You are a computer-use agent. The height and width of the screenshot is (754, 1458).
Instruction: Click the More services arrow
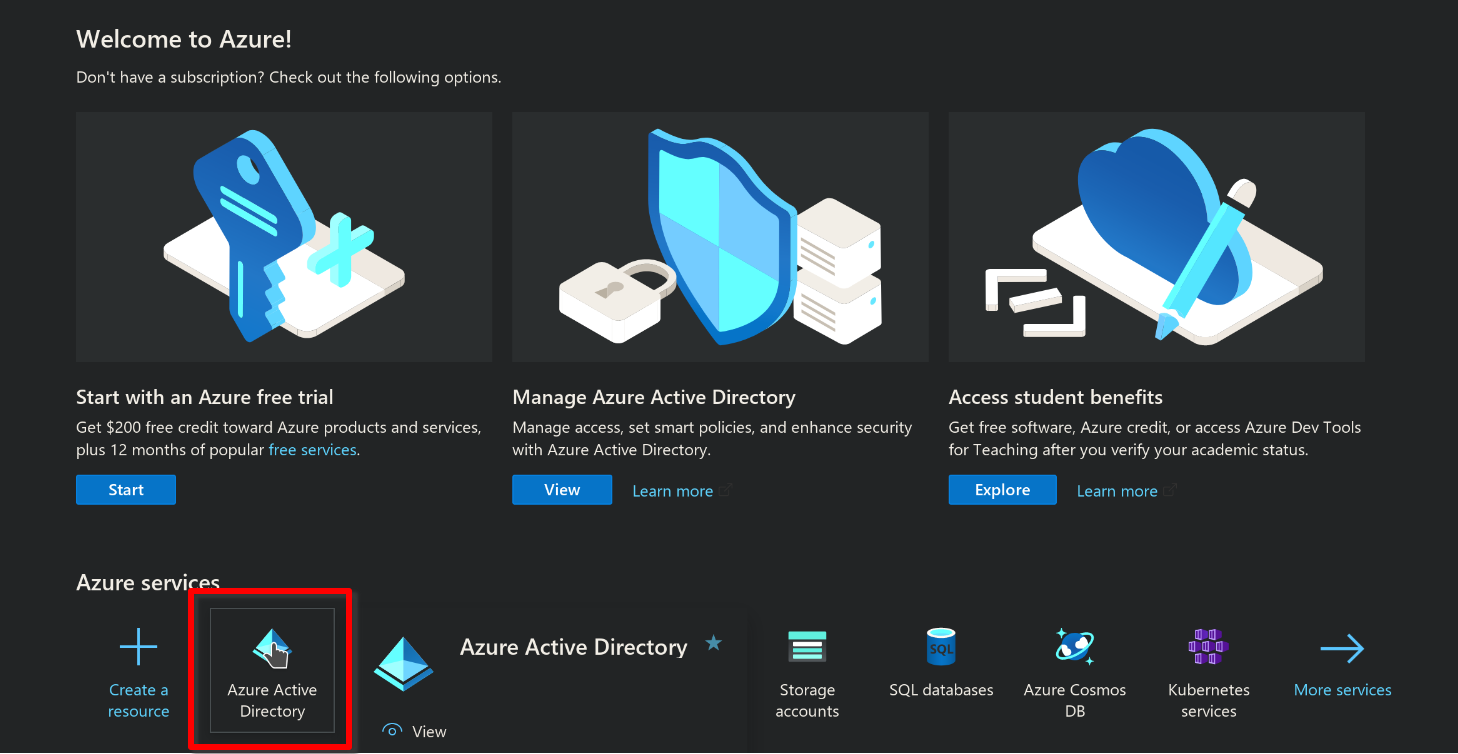tap(1342, 649)
